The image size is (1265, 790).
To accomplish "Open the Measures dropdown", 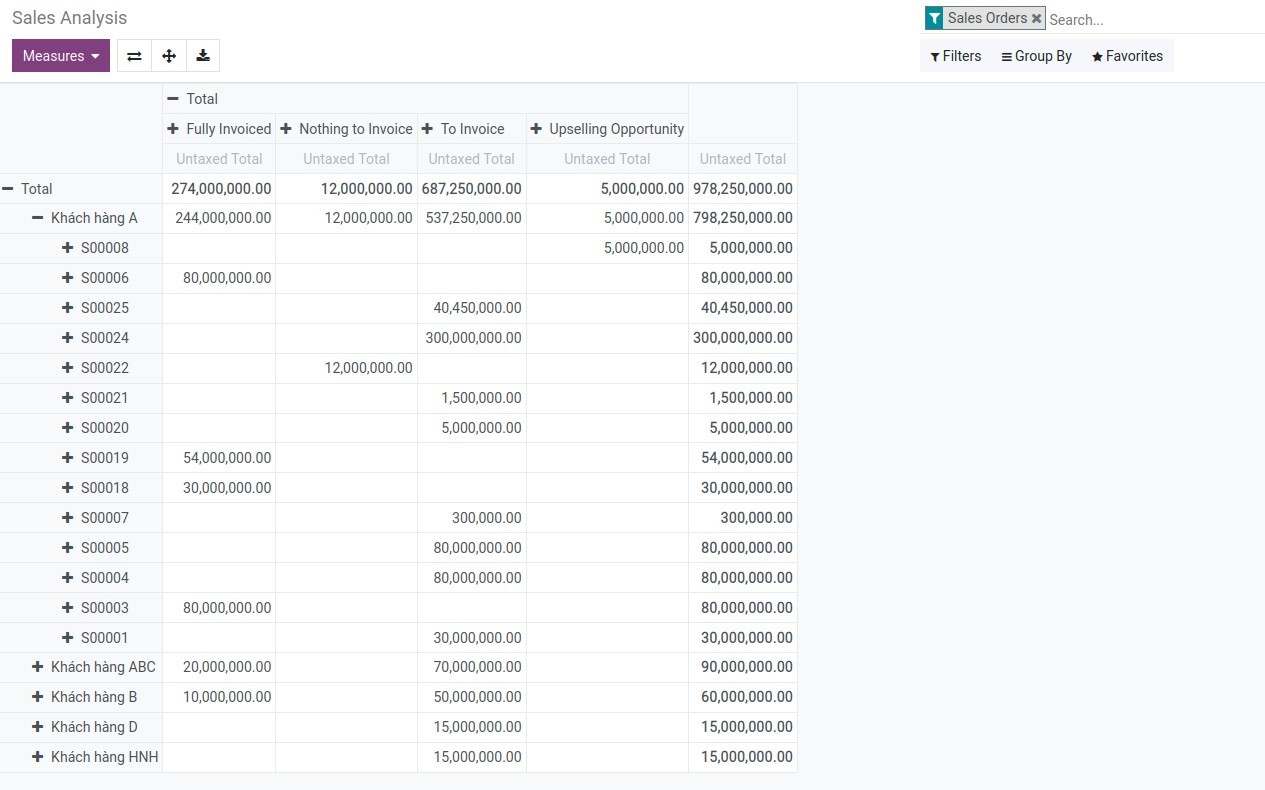I will pyautogui.click(x=59, y=55).
